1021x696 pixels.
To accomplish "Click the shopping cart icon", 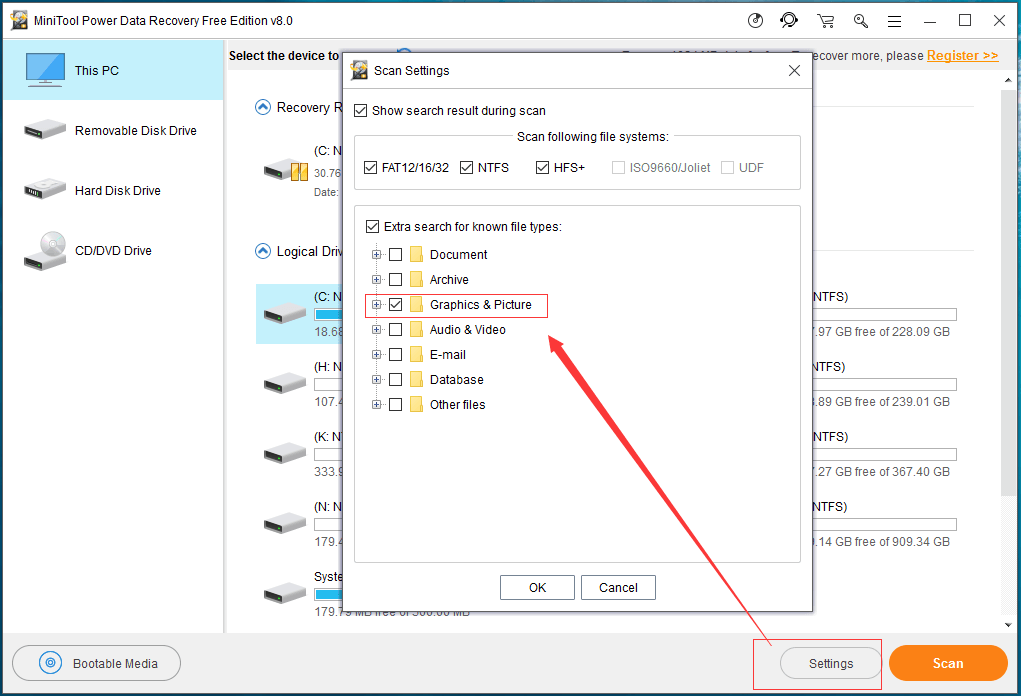I will [825, 21].
